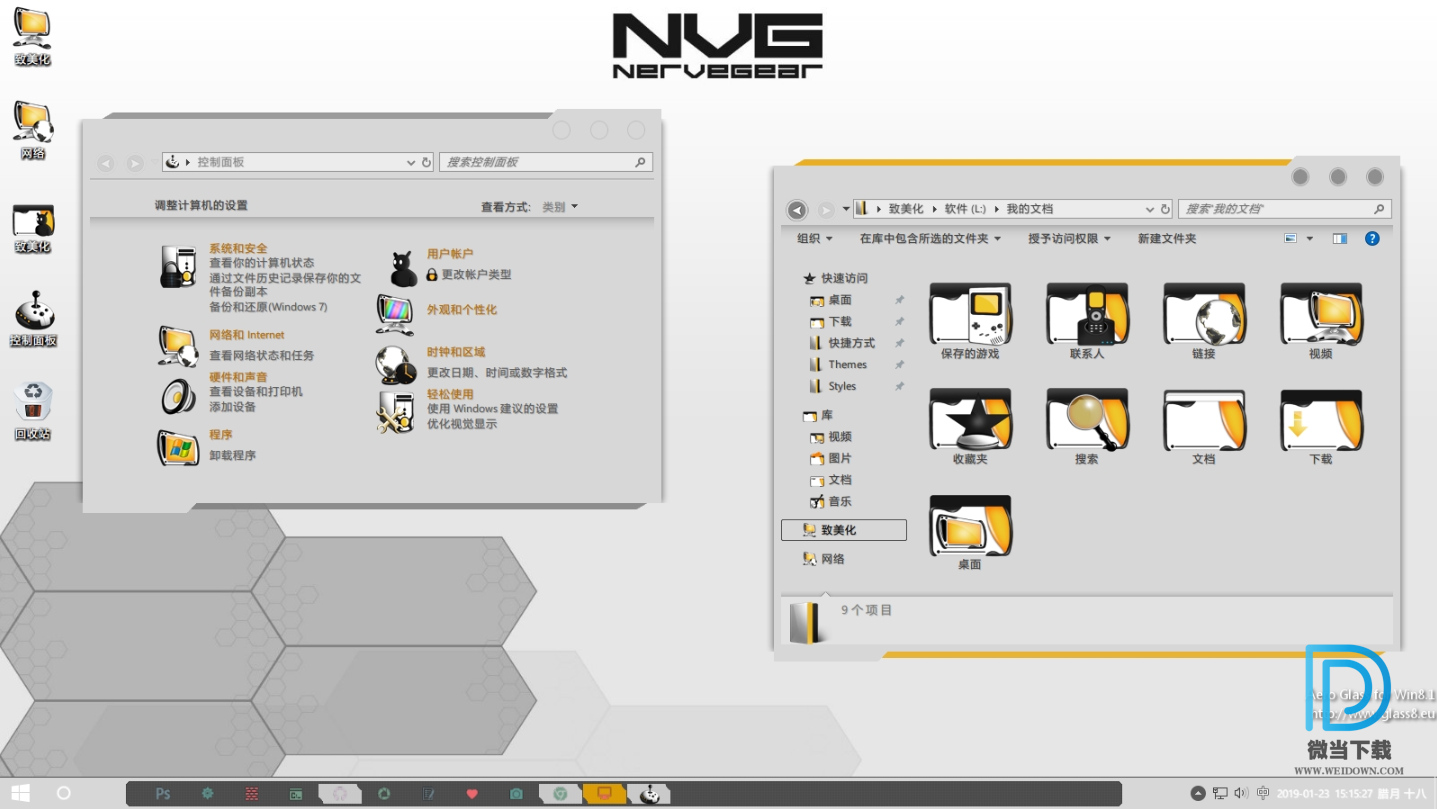Viewport: 1437px width, 809px height.
Task: Open the 查看方式 类别 dropdown
Action: (560, 207)
